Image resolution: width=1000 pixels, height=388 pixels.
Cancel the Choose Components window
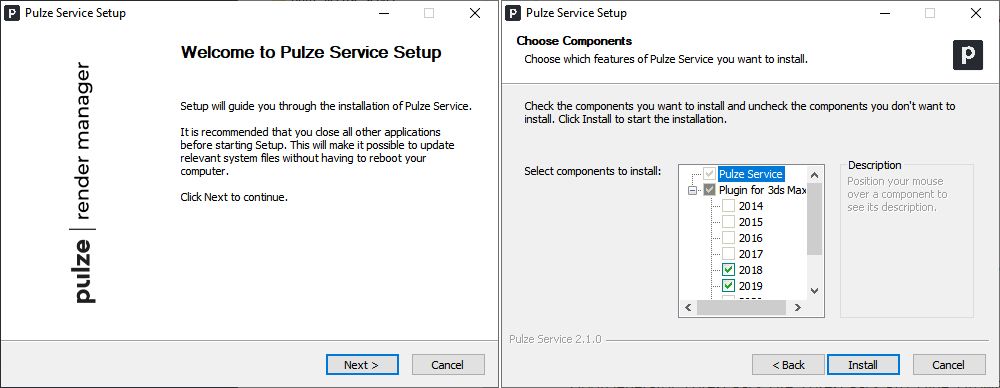[x=949, y=364]
